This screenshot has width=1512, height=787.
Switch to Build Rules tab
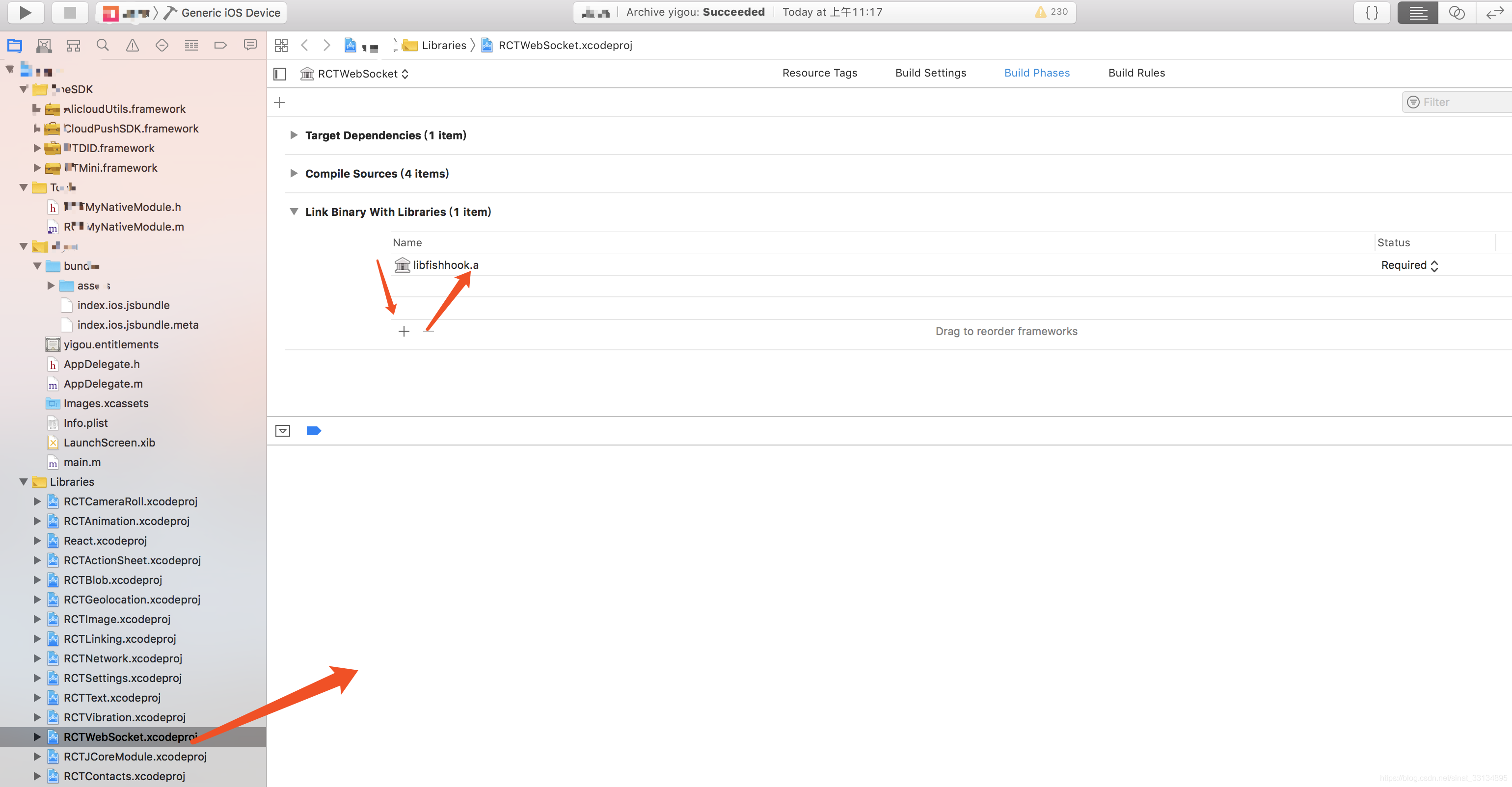point(1136,73)
